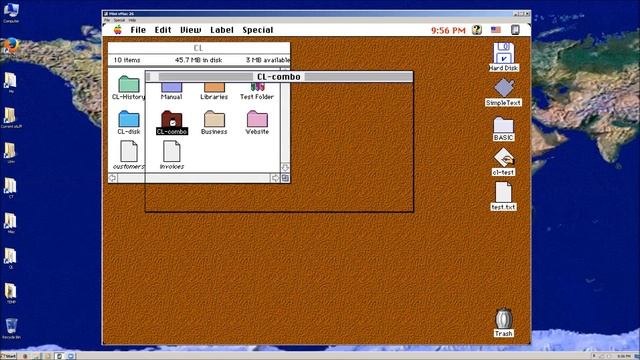Open the Mac File menu
This screenshot has width=640, height=360.
click(138, 30)
